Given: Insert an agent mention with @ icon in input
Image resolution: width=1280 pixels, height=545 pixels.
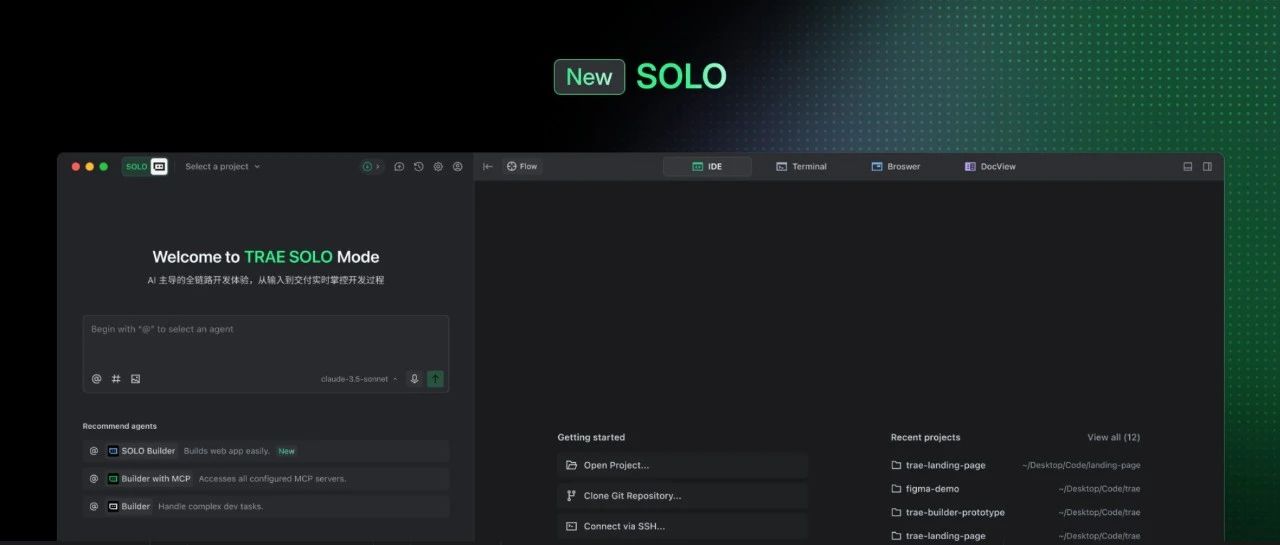Looking at the screenshot, I should point(97,379).
